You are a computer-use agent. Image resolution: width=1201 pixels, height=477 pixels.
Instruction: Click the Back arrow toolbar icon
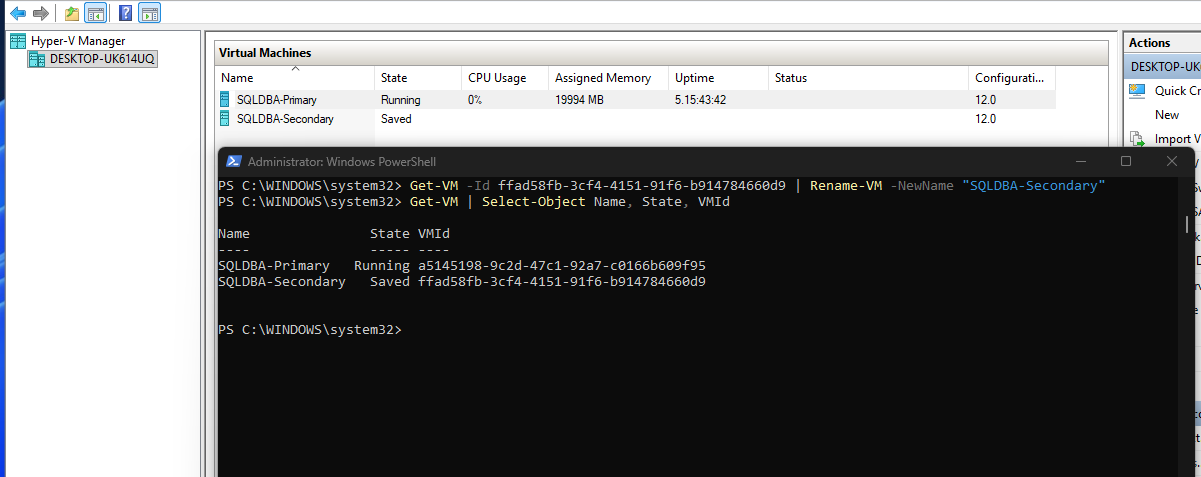18,13
